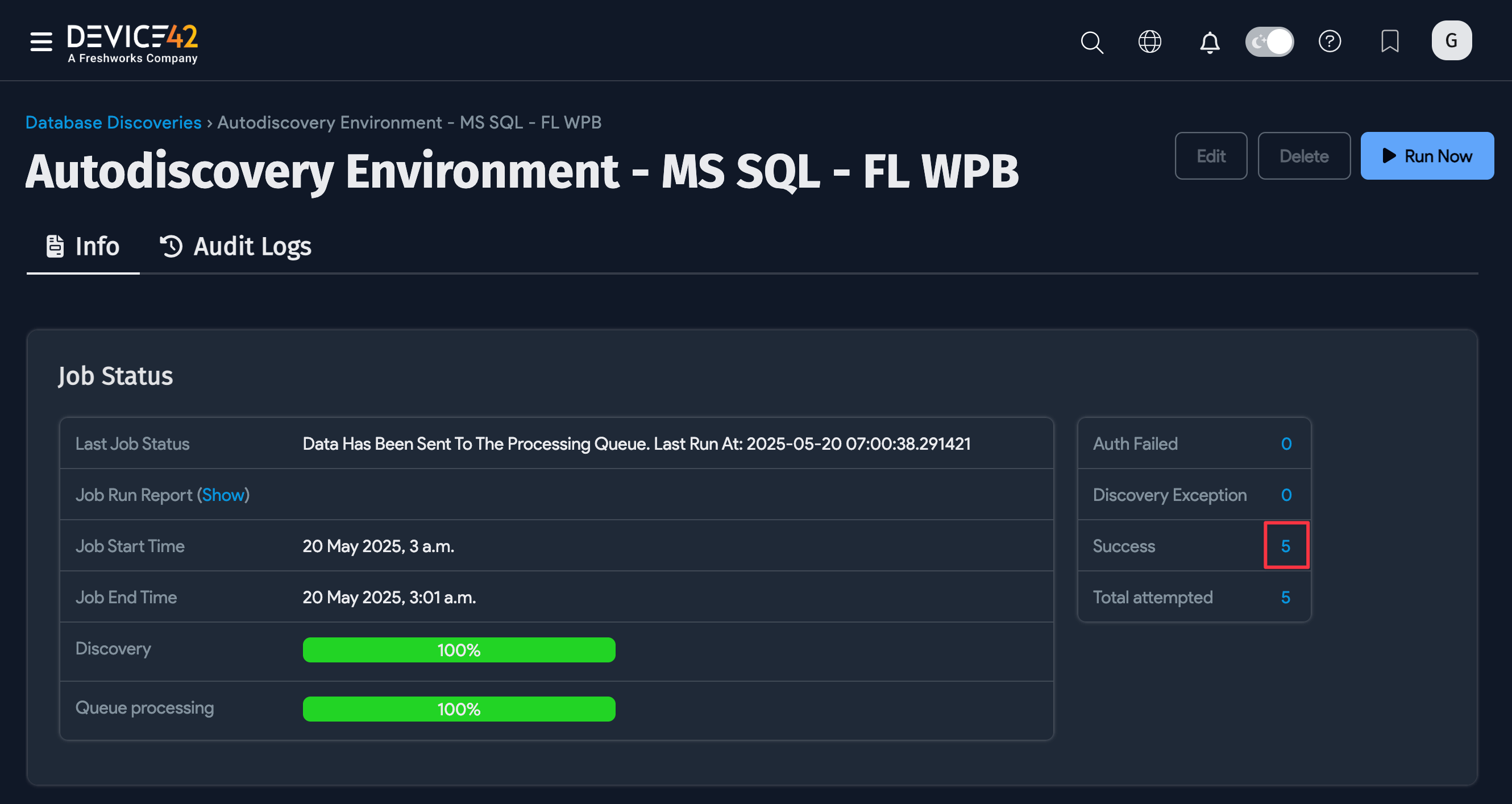This screenshot has height=804, width=1512.
Task: Click the Discovery 100% progress bar
Action: coord(458,650)
